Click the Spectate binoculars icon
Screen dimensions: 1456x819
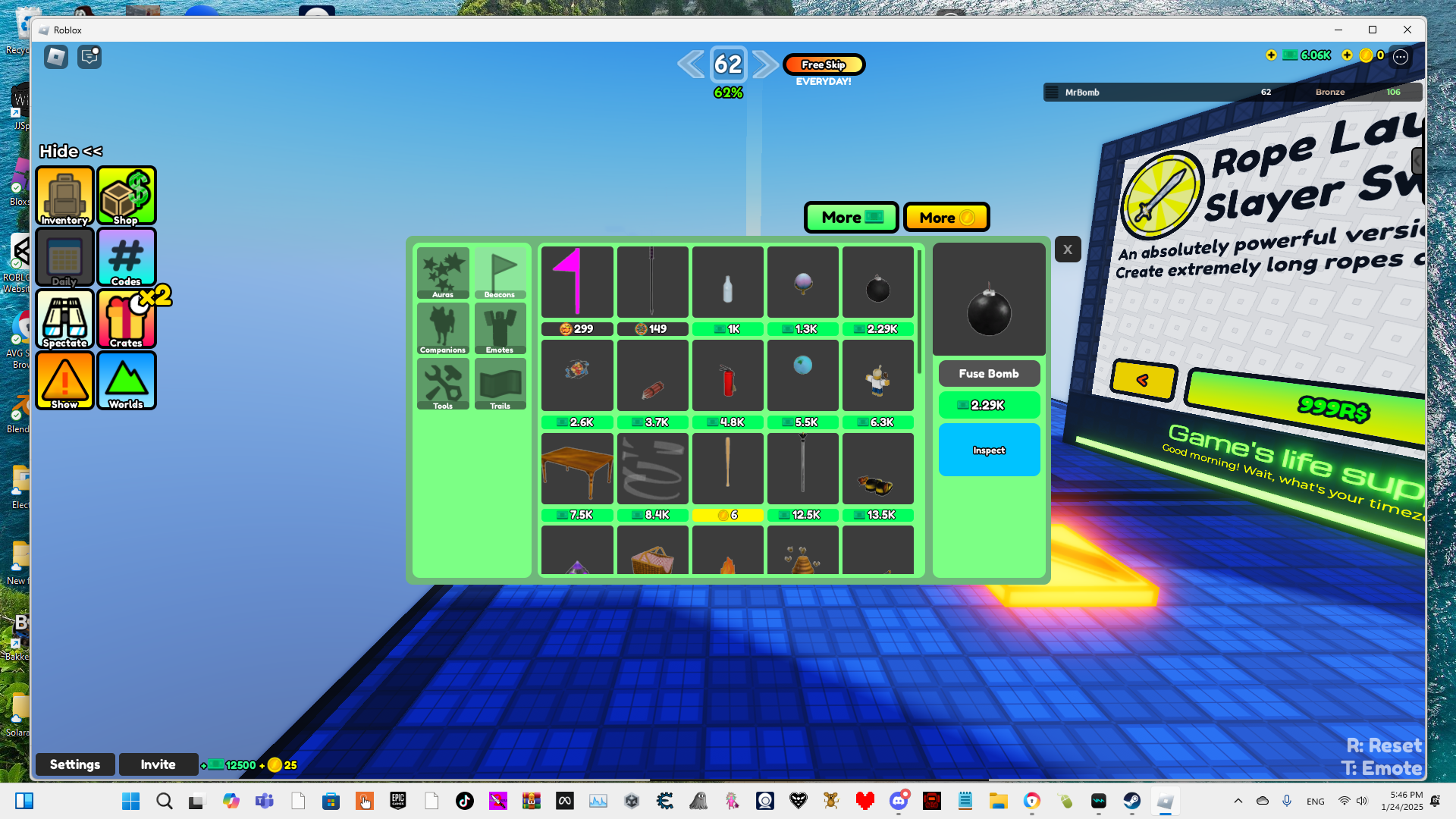click(x=64, y=318)
